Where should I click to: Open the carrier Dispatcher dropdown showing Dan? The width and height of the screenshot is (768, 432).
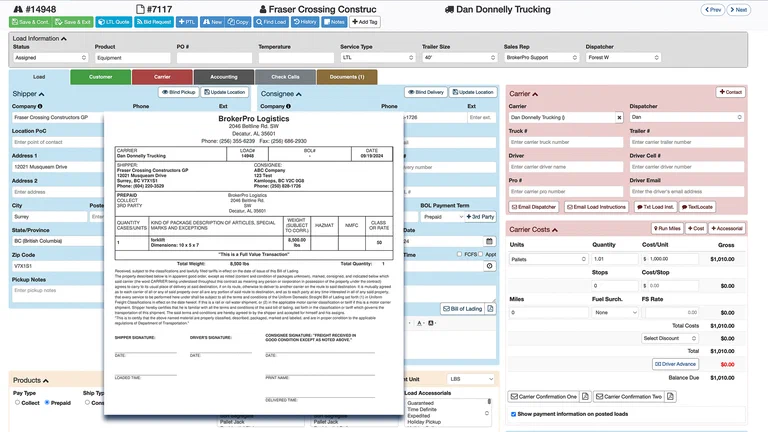[687, 118]
